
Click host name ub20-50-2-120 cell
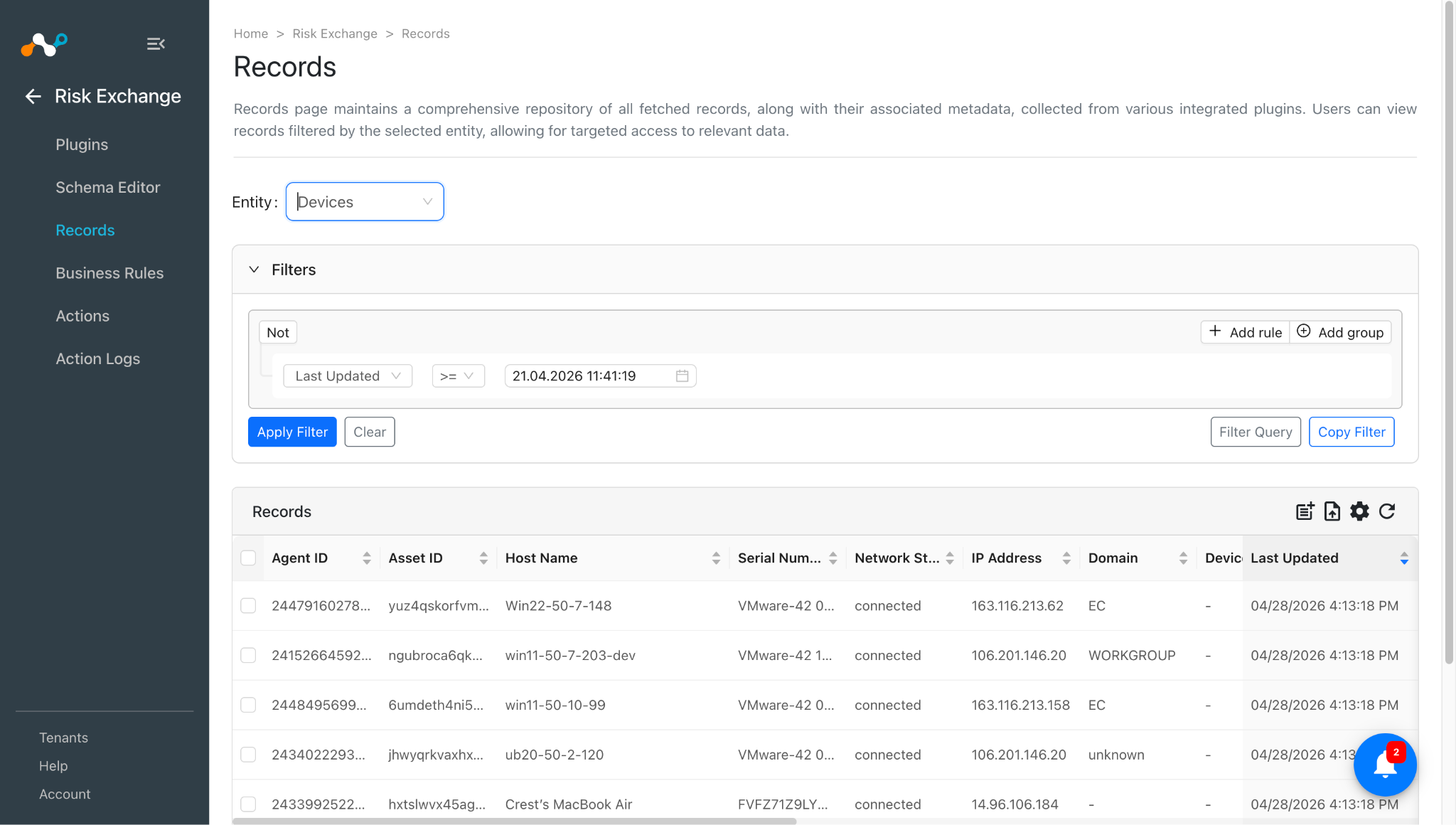555,755
